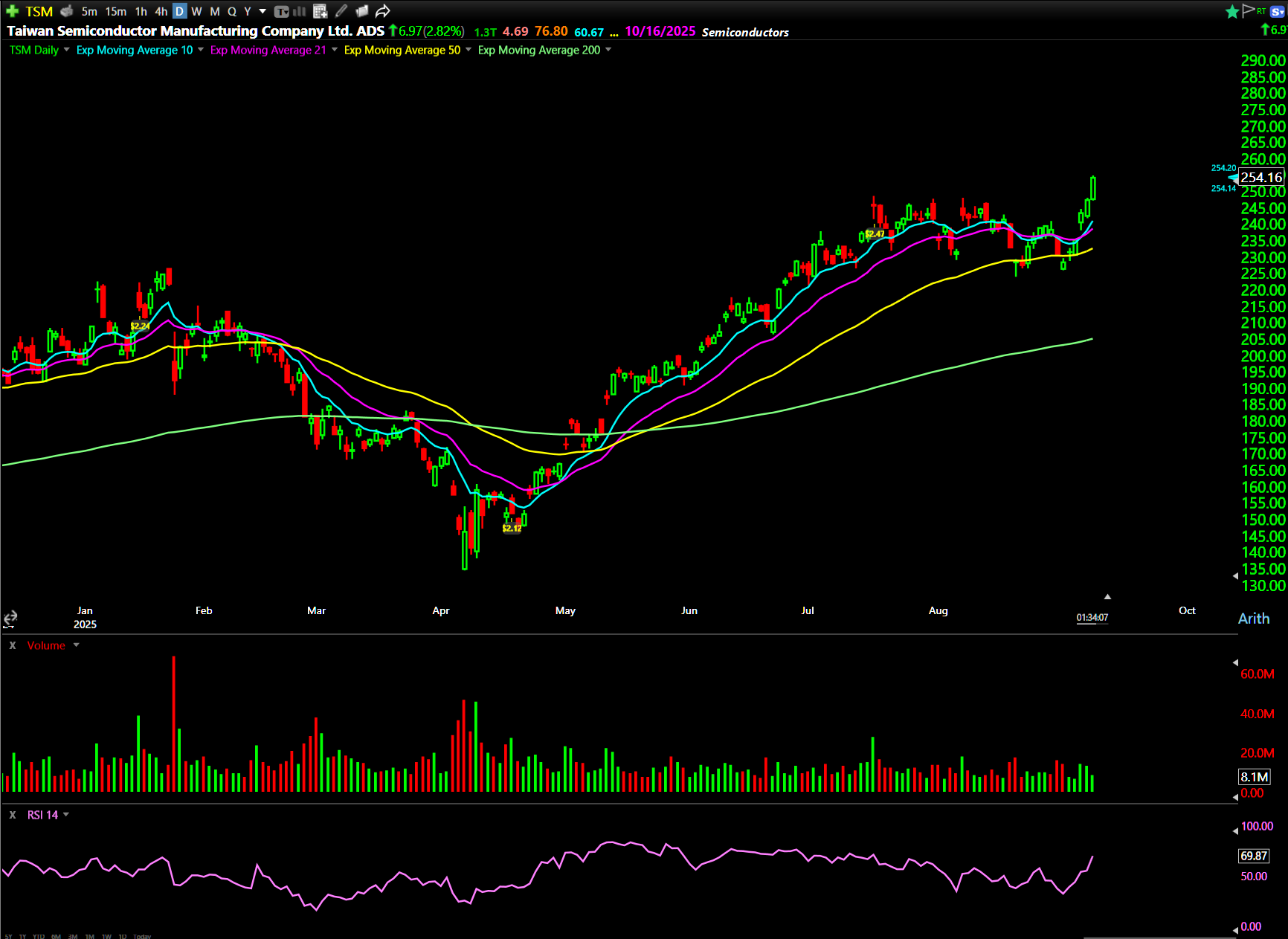Click the TSM ticker symbol field
This screenshot has height=939, width=1288.
(x=39, y=11)
